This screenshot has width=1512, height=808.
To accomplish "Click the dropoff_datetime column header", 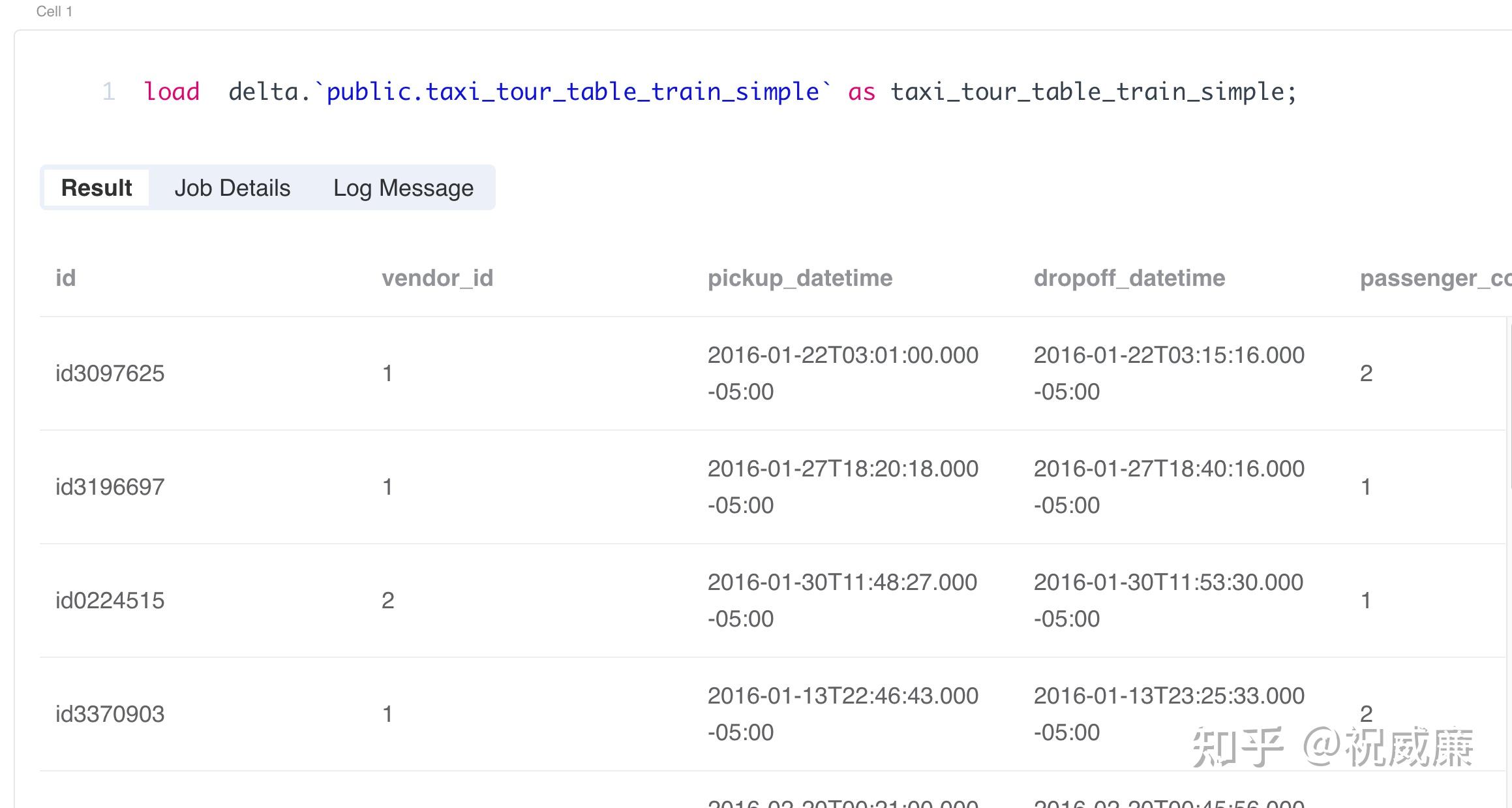I will tap(1129, 278).
